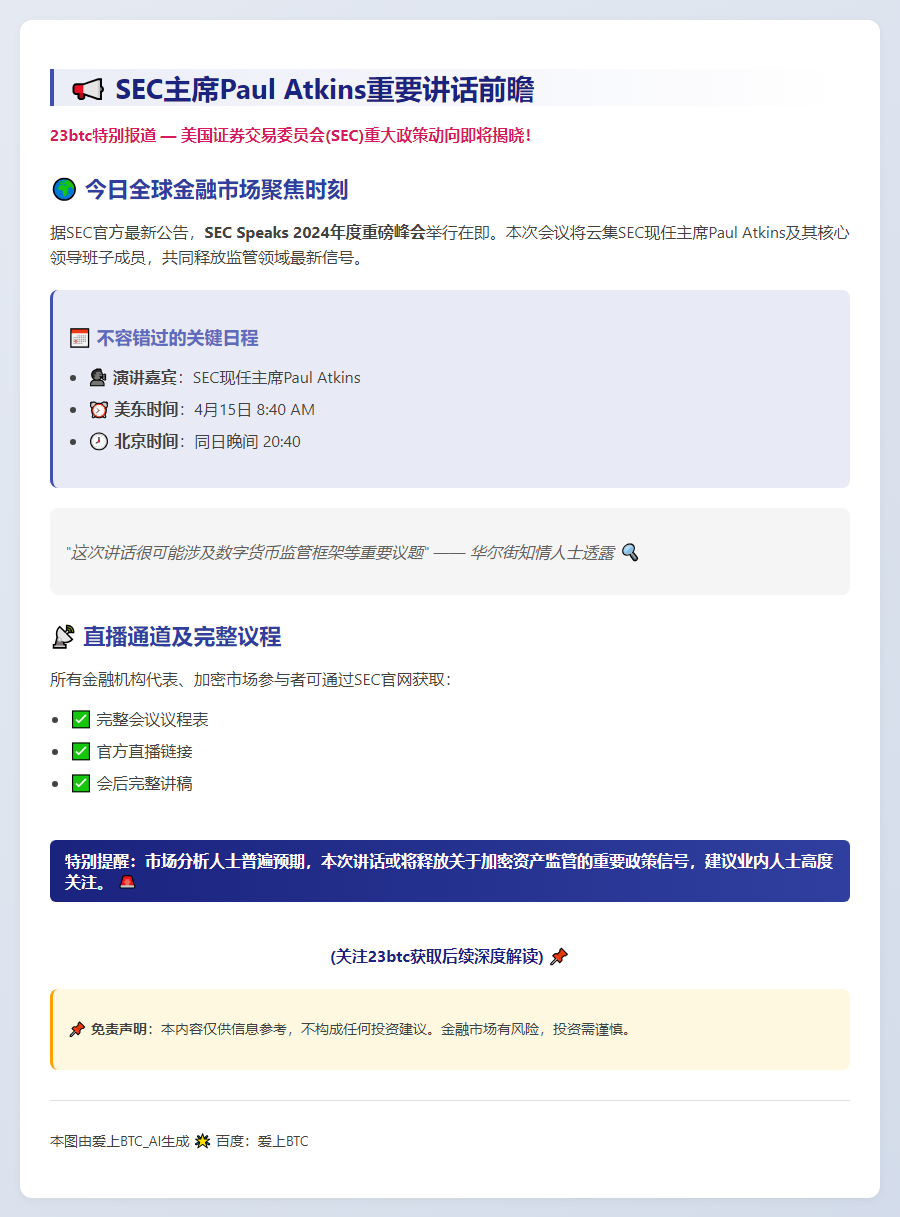This screenshot has height=1217, width=900.
Task: Click the sentence 所有金融机构代表、加密市场参与者
Action: pyautogui.click(x=250, y=680)
